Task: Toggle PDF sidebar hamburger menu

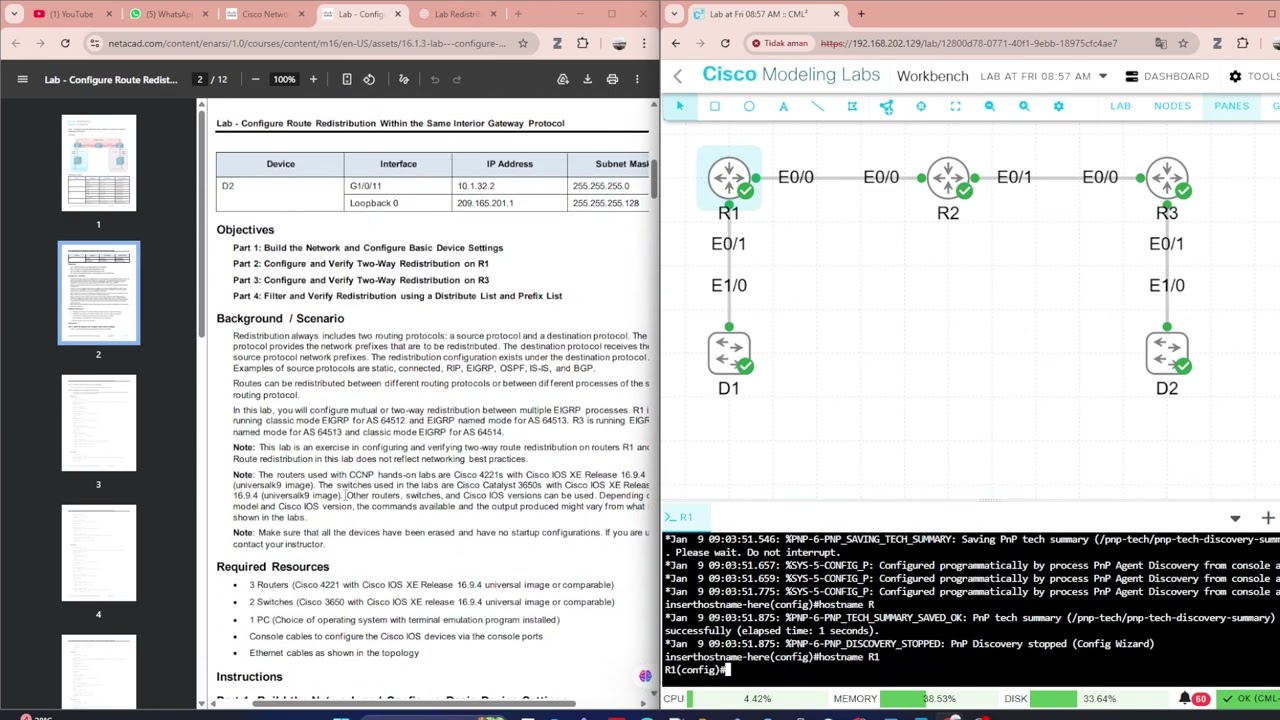Action: [22, 79]
